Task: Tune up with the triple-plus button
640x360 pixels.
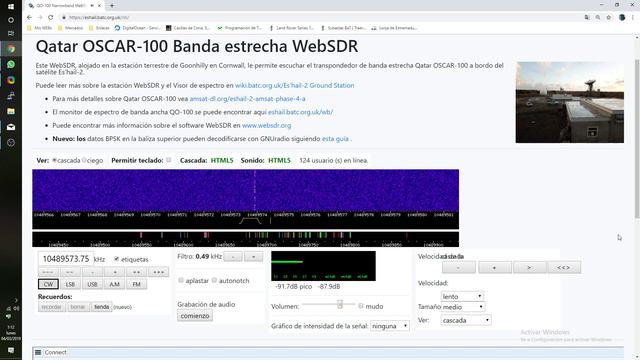Action: click(158, 272)
